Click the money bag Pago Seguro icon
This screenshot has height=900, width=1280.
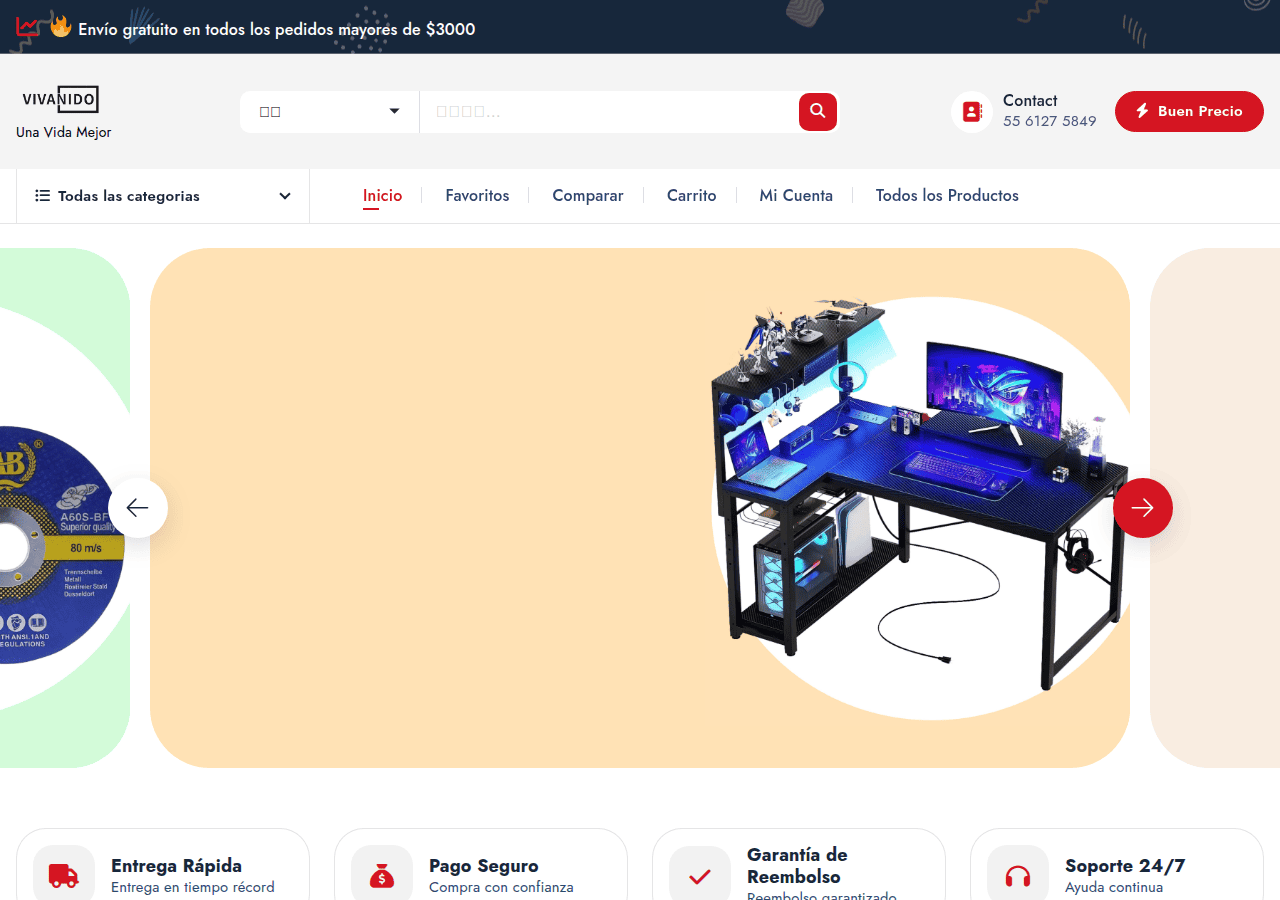[382, 877]
